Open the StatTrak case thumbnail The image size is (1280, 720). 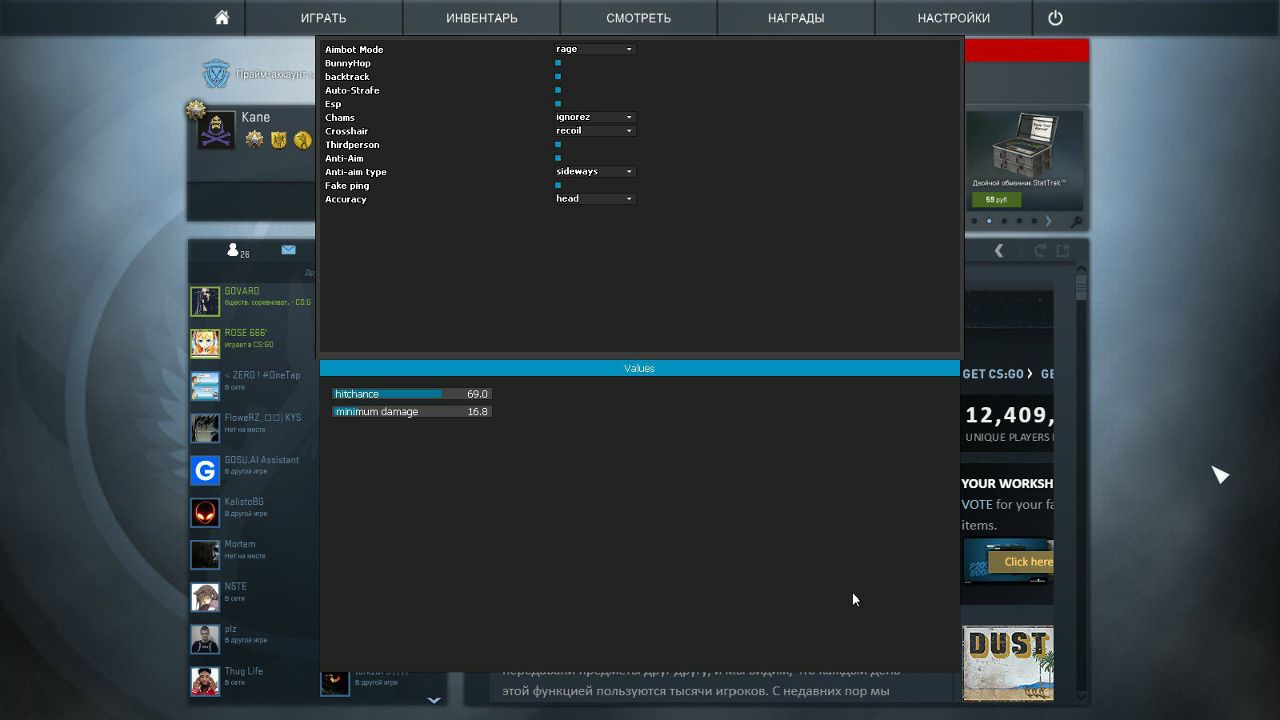(x=1025, y=143)
